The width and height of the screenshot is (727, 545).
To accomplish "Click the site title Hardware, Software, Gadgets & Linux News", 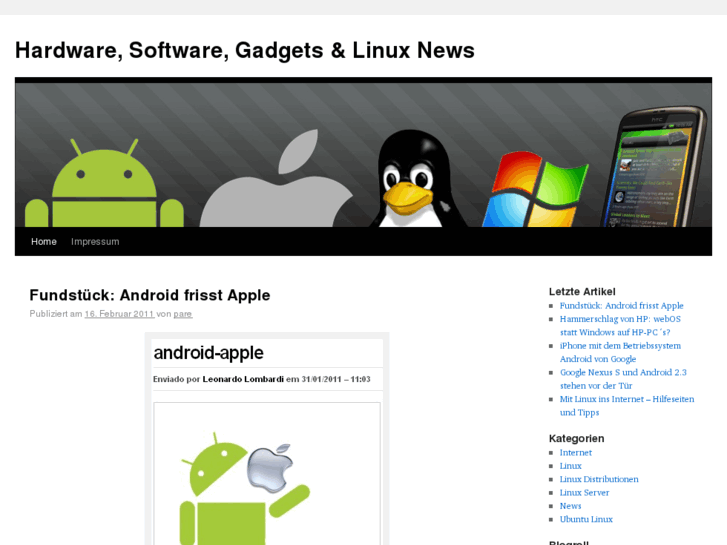I will click(x=245, y=50).
